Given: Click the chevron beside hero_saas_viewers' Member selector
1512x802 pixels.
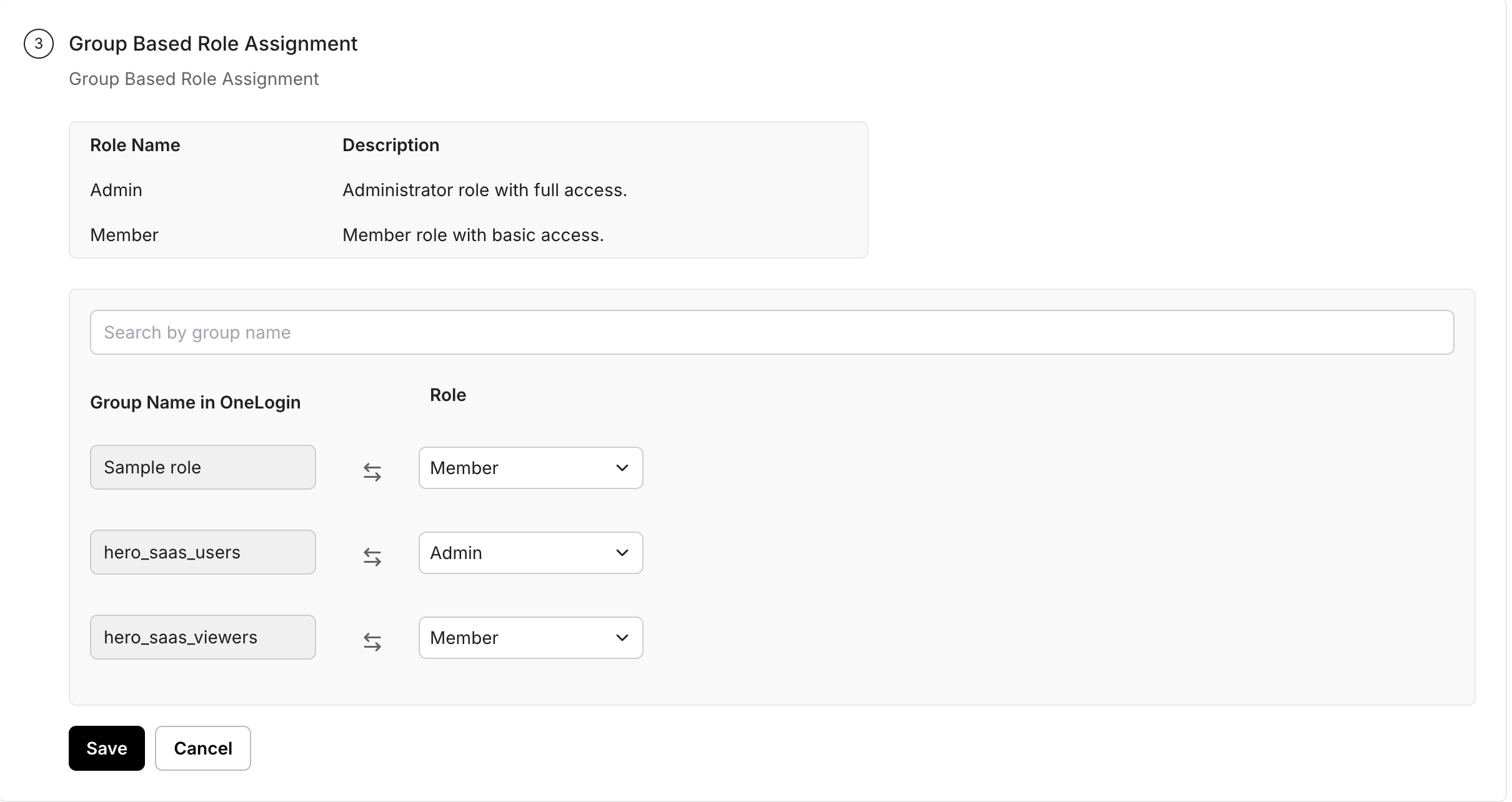Looking at the screenshot, I should click(x=622, y=638).
